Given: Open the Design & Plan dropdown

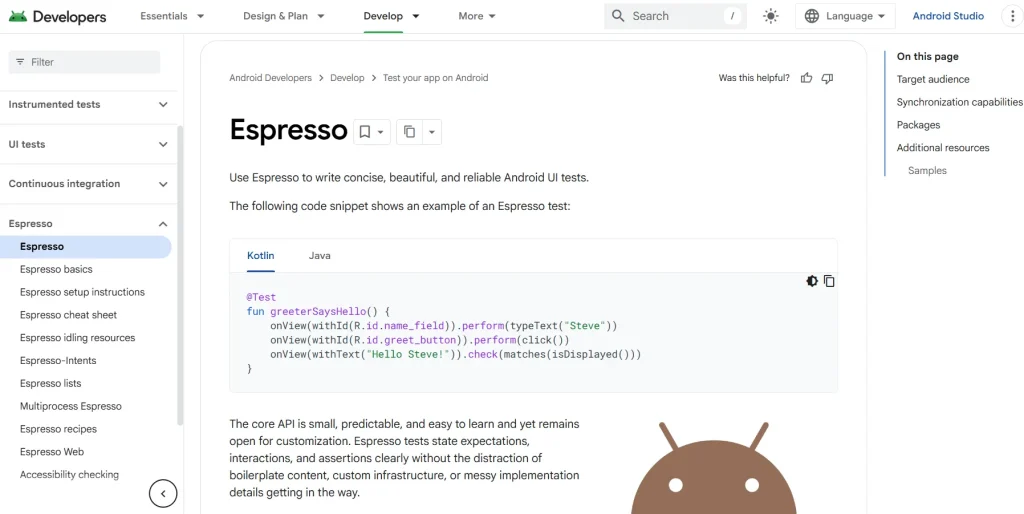Looking at the screenshot, I should point(284,16).
